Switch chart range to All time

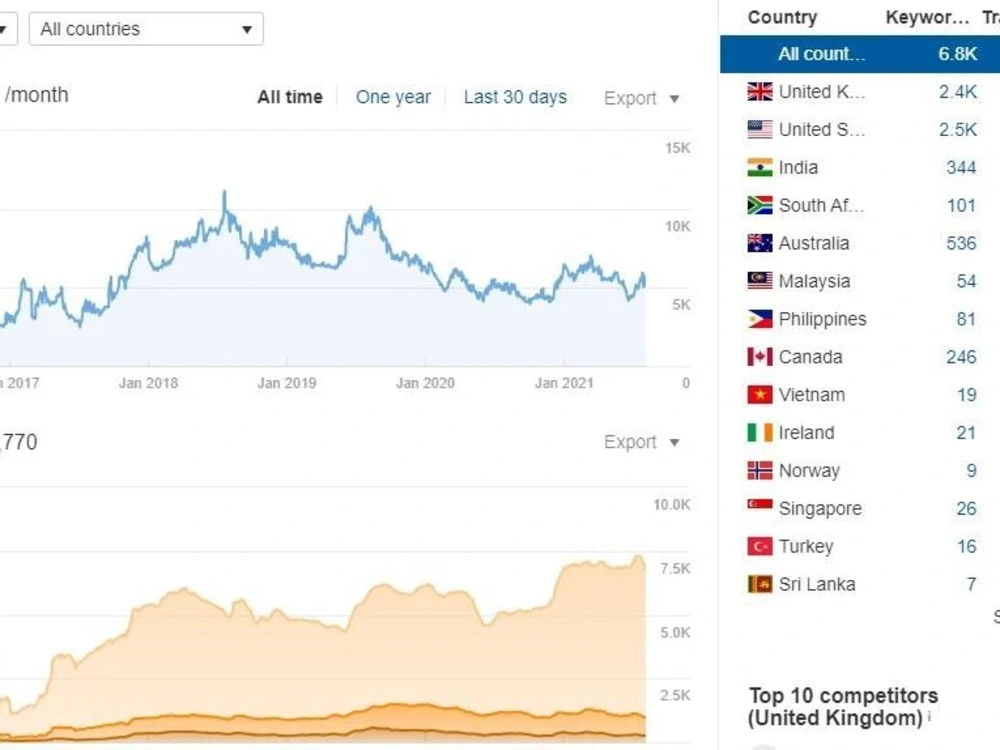290,97
